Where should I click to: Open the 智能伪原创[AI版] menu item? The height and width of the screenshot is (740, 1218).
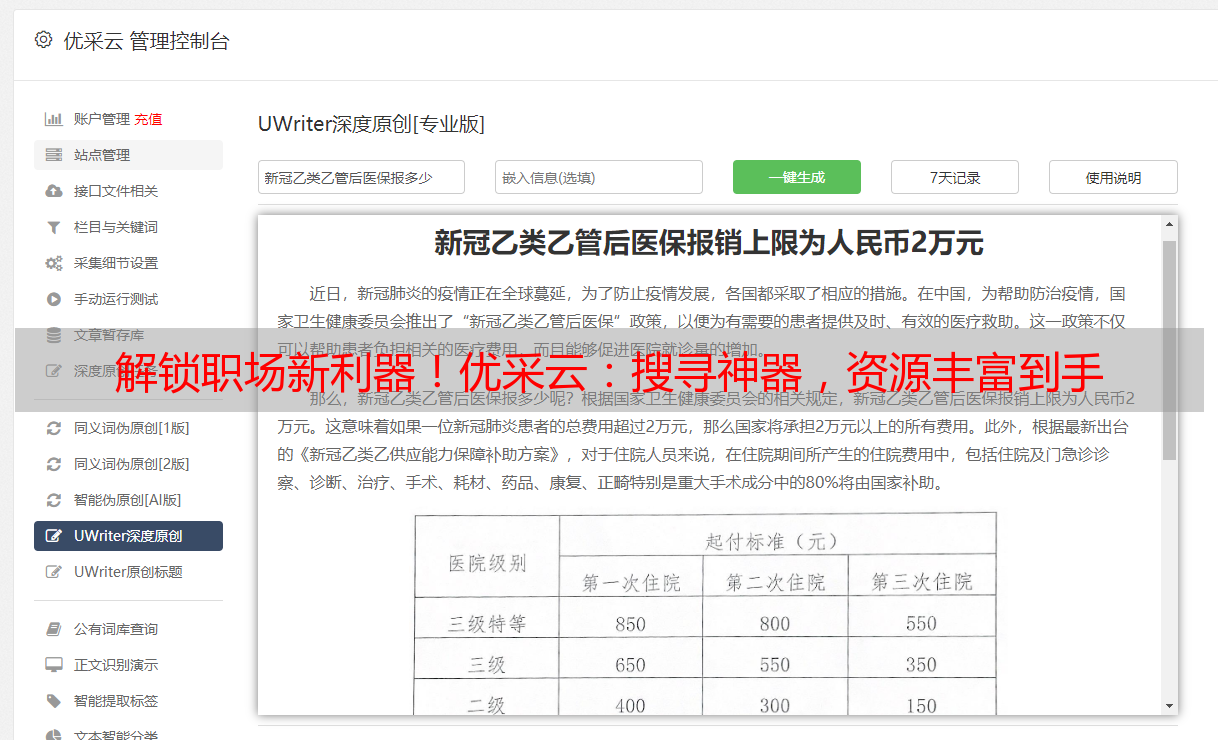click(127, 500)
